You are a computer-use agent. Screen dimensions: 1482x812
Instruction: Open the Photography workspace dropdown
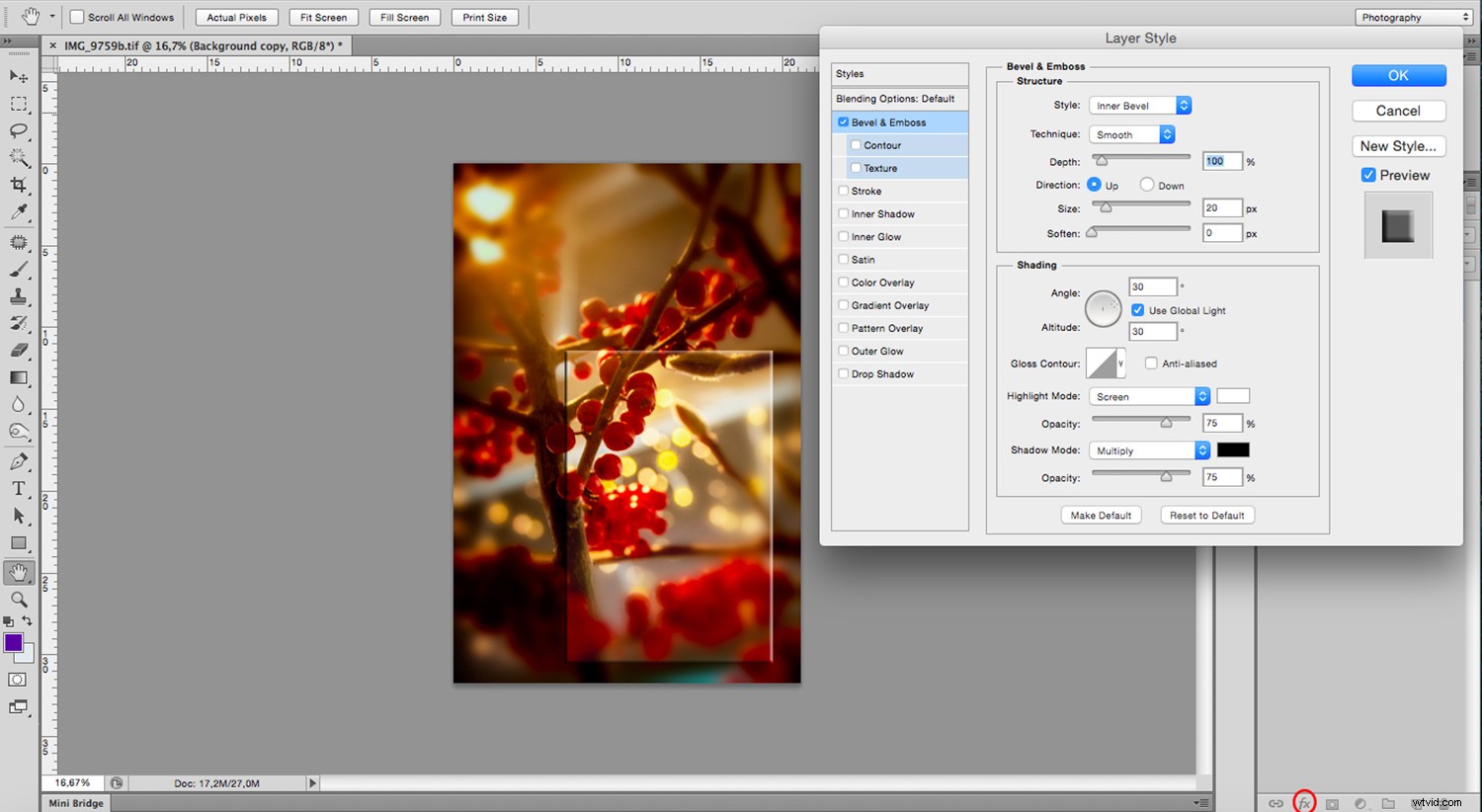1412,17
